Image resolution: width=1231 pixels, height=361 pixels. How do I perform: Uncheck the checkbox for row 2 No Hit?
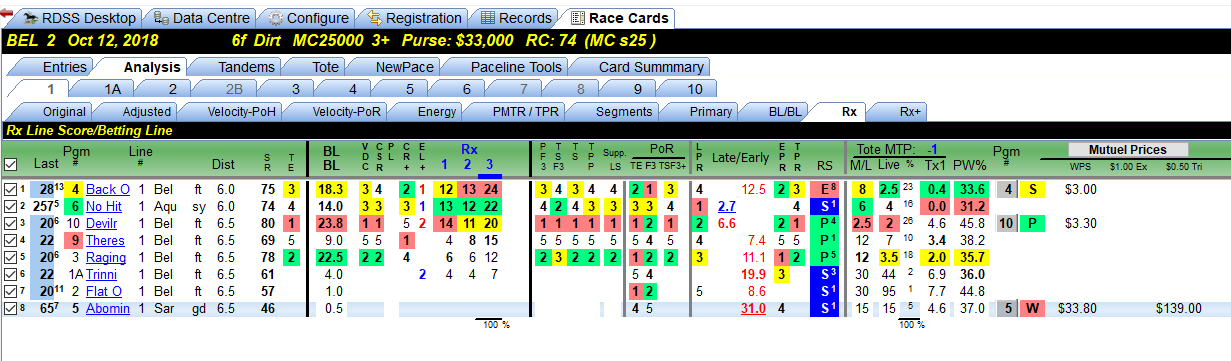[x=10, y=206]
